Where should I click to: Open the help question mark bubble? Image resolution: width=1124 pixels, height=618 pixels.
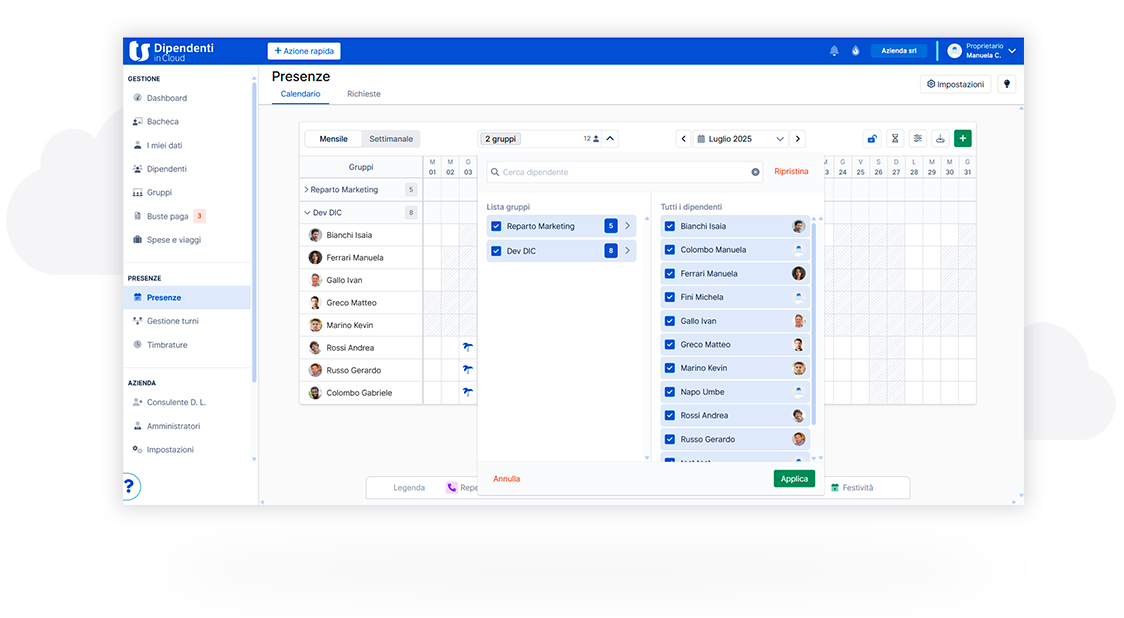point(130,487)
